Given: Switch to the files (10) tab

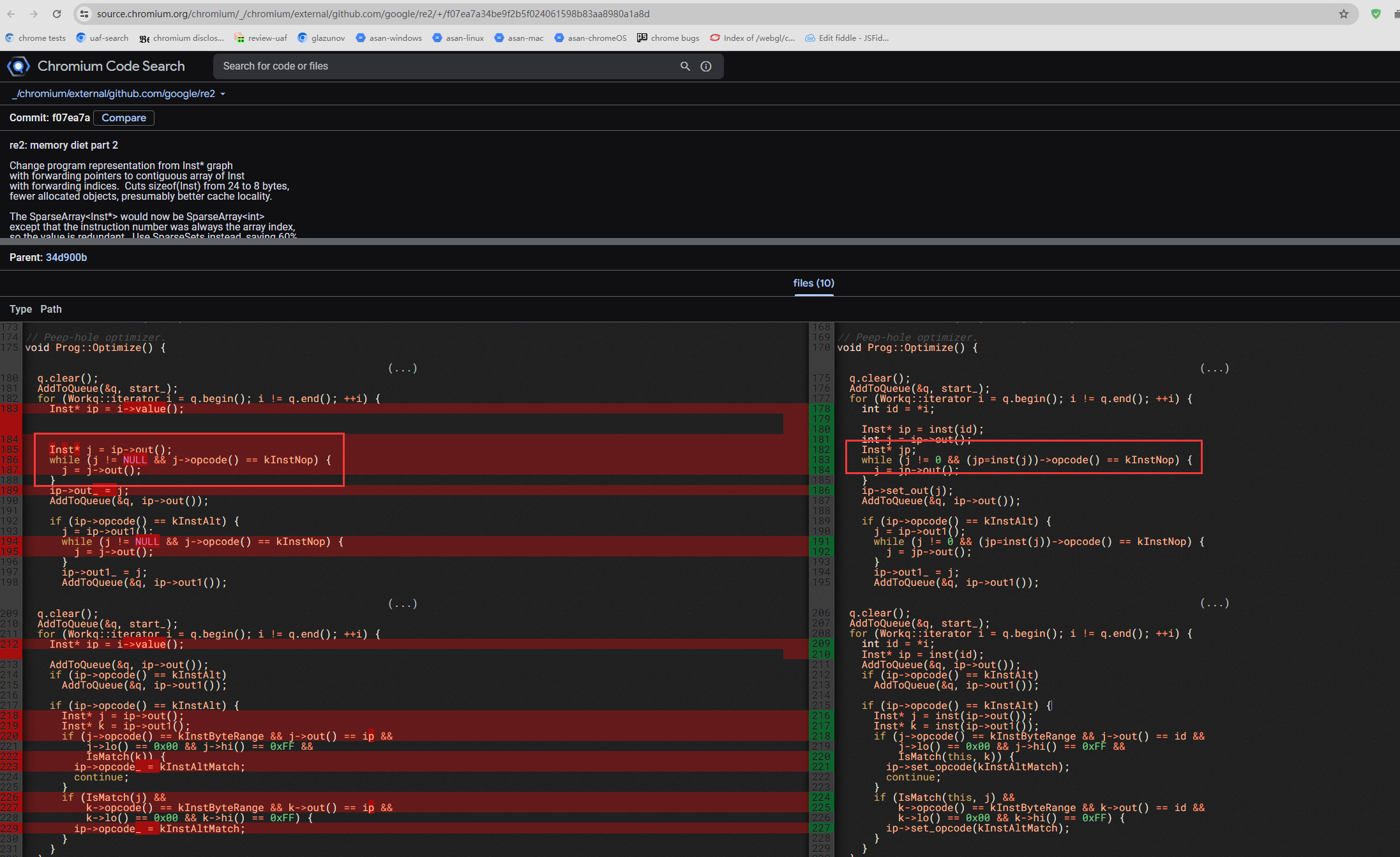Looking at the screenshot, I should click(813, 283).
